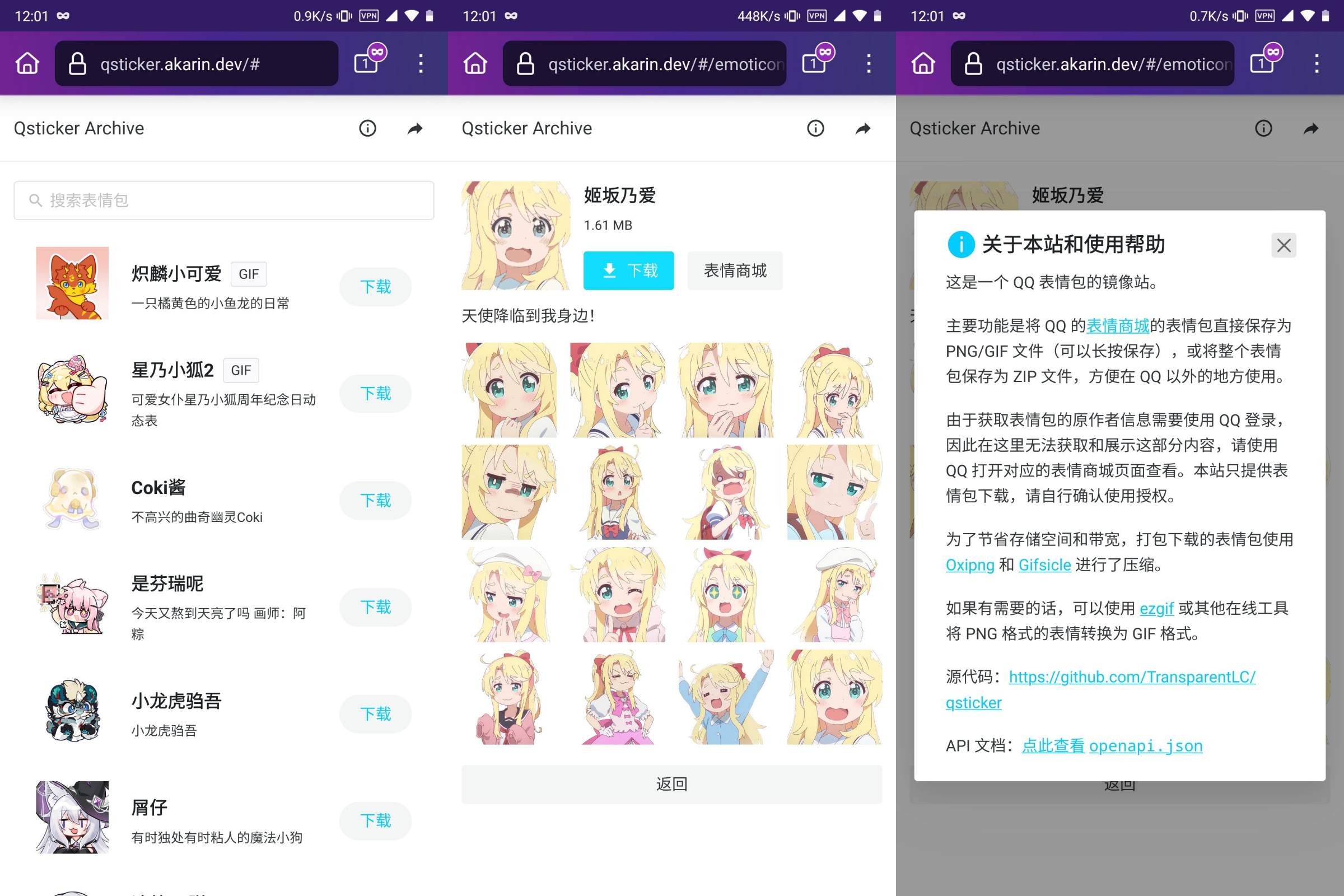
Task: Open 点此查看 openapi.json API link
Action: 1112,745
